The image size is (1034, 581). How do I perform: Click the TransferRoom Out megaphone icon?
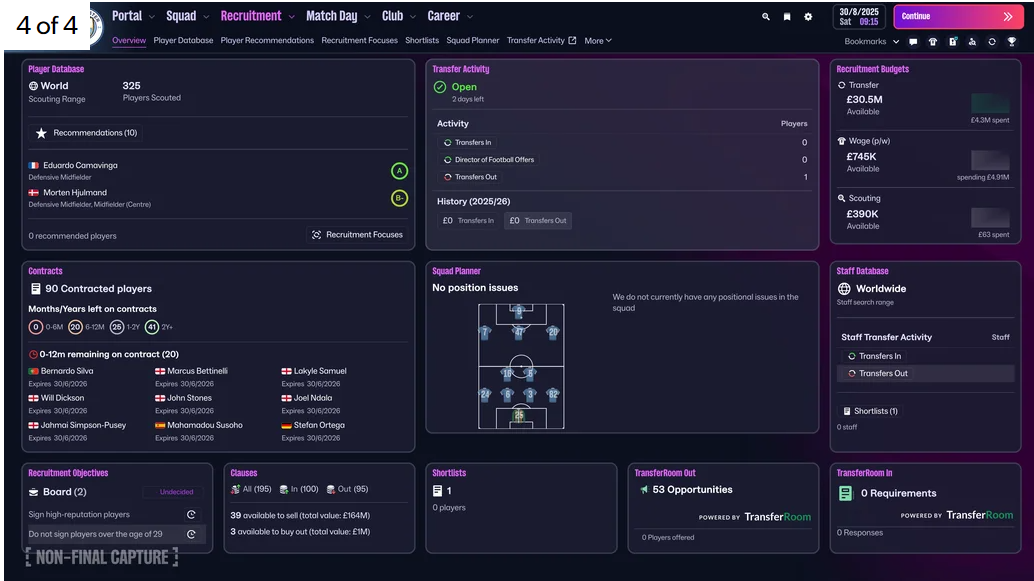coord(644,489)
